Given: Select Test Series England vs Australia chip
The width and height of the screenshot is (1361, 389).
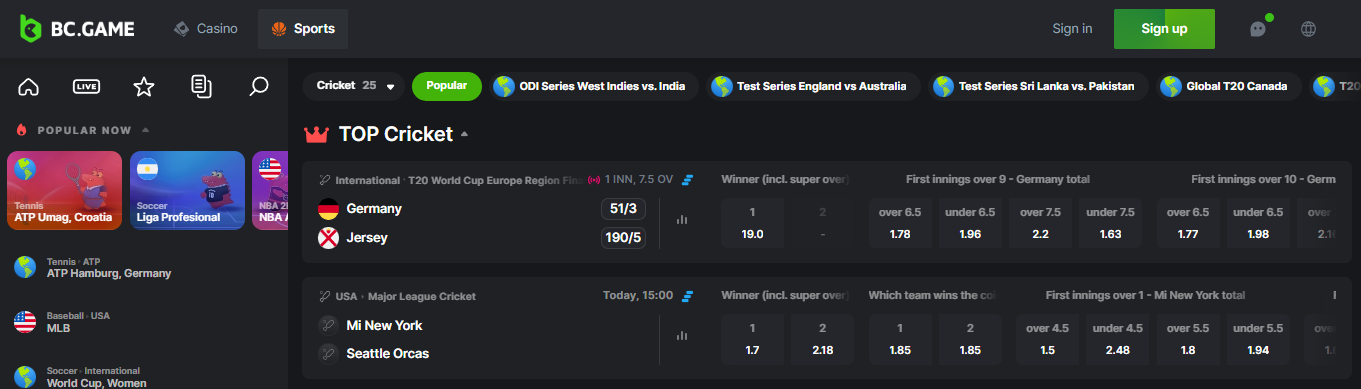Looking at the screenshot, I should 812,86.
